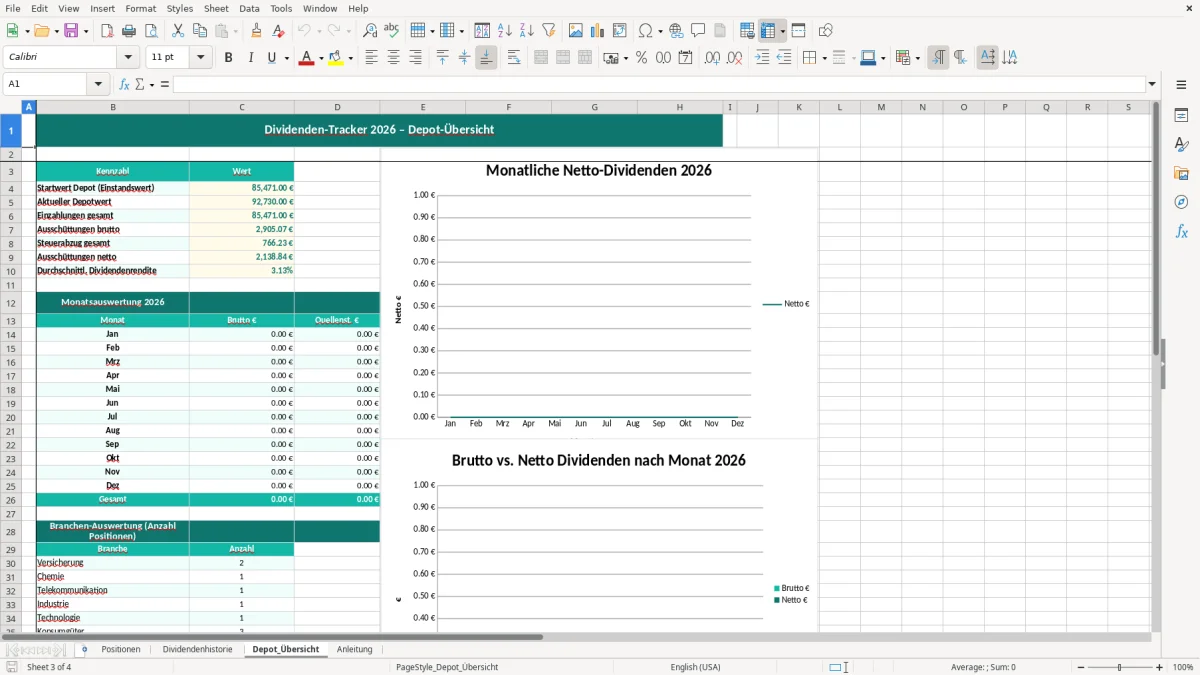Viewport: 1200px width, 675px height.
Task: Click zoom in plus button
Action: (x=1160, y=667)
